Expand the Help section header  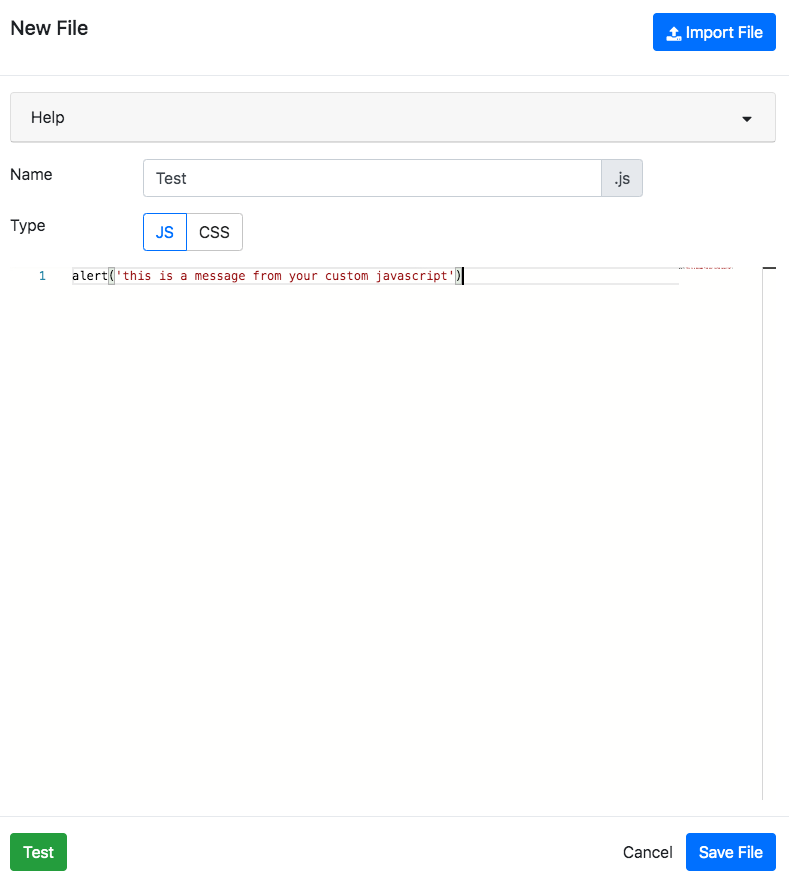pos(392,118)
